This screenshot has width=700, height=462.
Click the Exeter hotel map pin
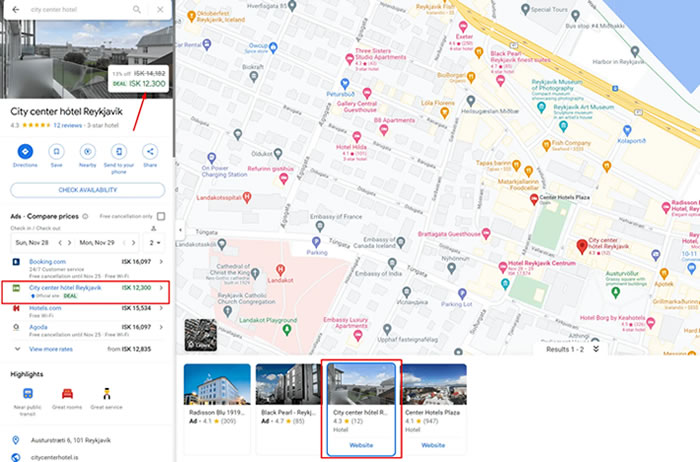tap(463, 27)
